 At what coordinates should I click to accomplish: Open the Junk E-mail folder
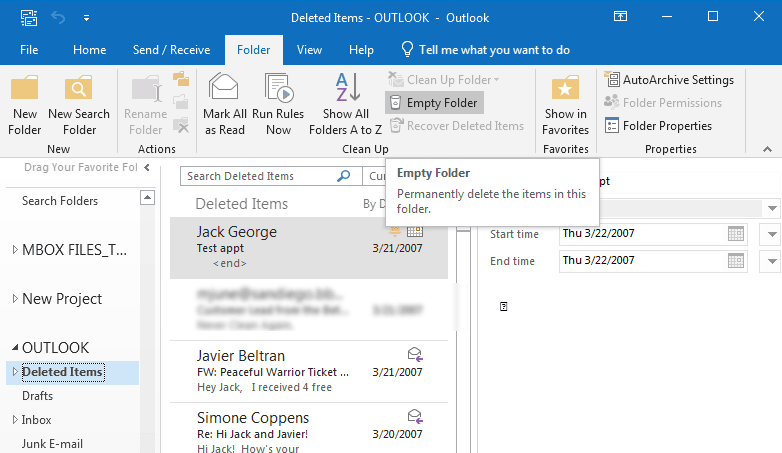tap(52, 444)
